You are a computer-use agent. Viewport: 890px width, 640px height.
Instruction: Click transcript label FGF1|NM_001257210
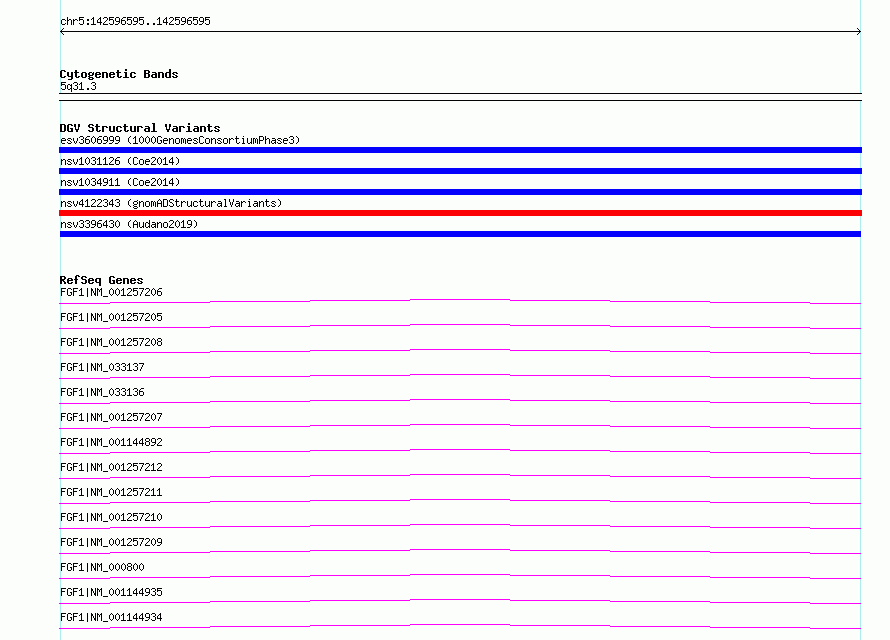(111, 517)
